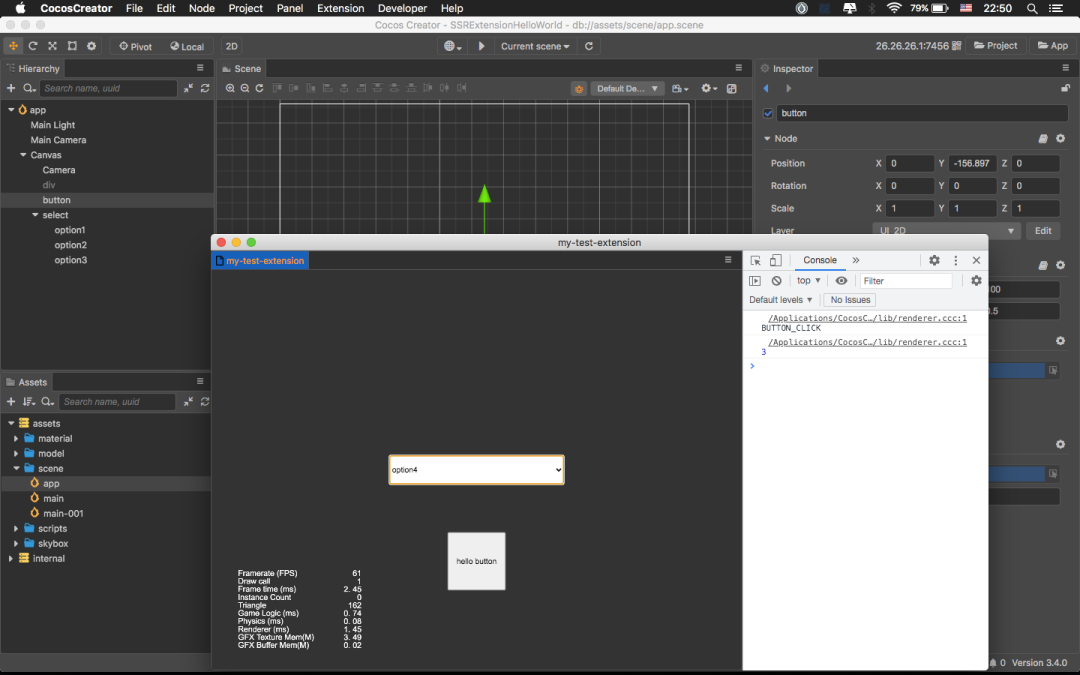This screenshot has height=675, width=1080.
Task: Expand the material folder in Assets
Action: tap(16, 439)
